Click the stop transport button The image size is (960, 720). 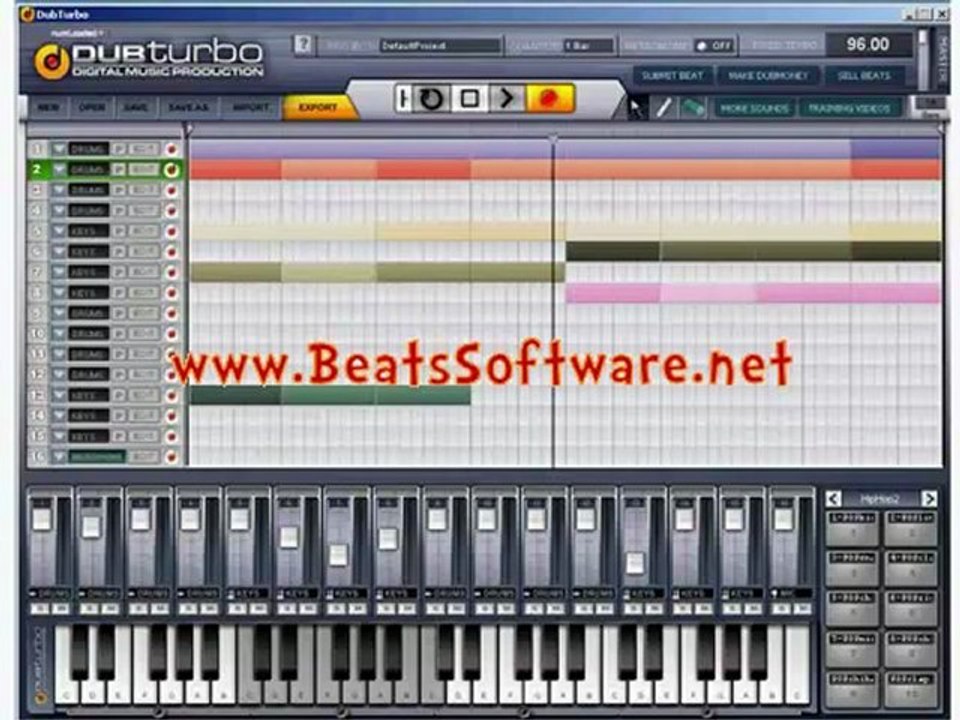click(x=470, y=98)
